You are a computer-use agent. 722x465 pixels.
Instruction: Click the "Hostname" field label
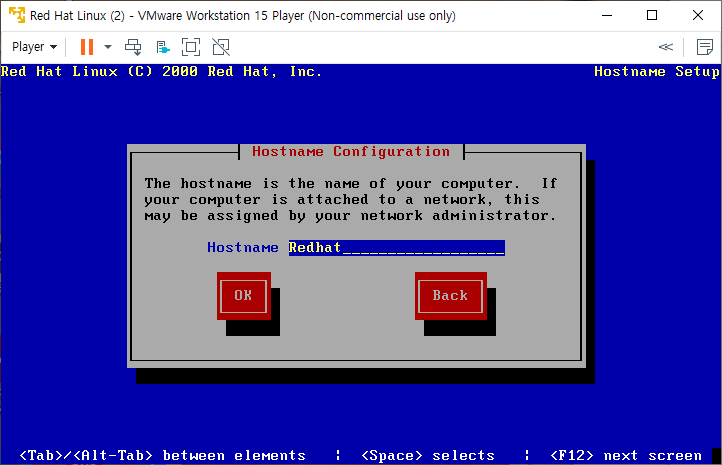click(x=243, y=248)
